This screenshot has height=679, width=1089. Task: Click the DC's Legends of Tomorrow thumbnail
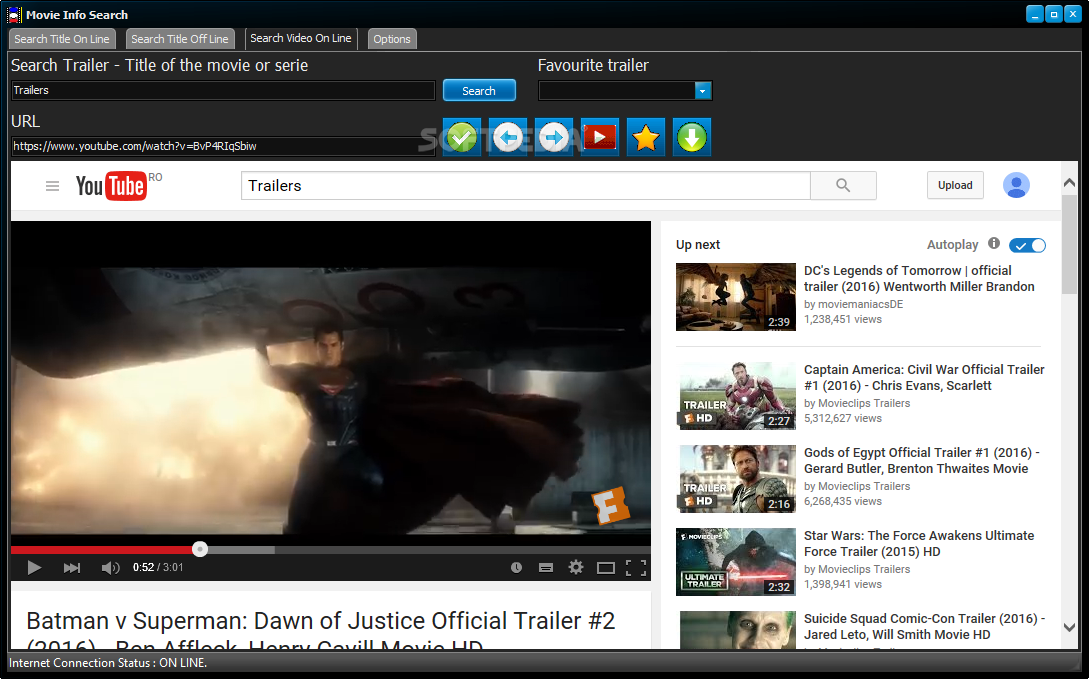pyautogui.click(x=735, y=296)
